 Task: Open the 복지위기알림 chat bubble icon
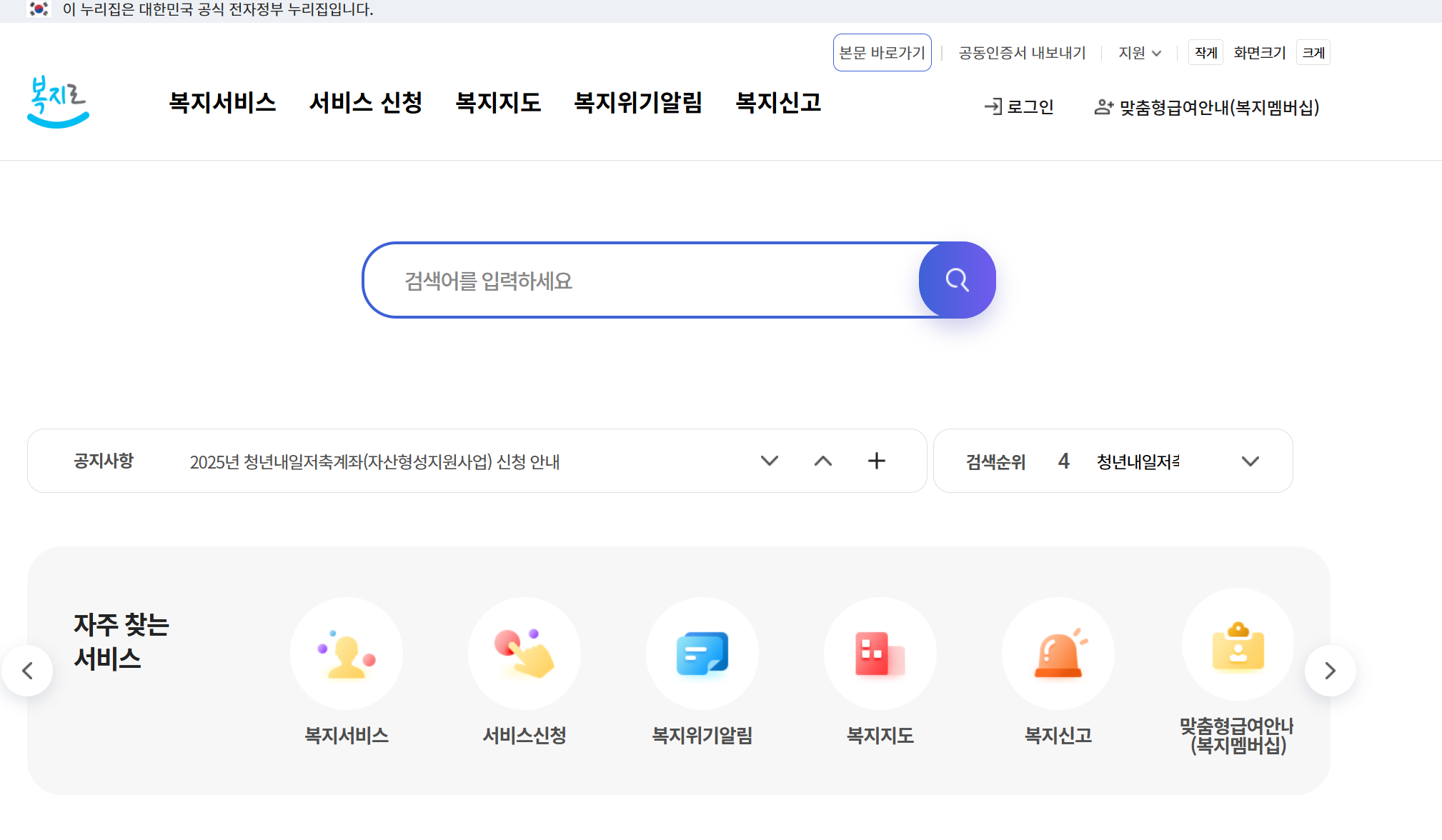(x=702, y=654)
